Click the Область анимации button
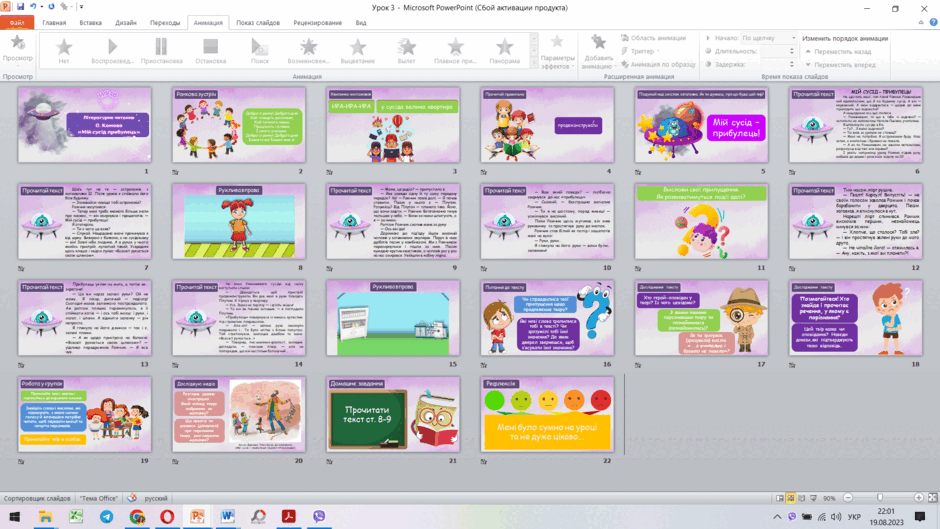 653,38
